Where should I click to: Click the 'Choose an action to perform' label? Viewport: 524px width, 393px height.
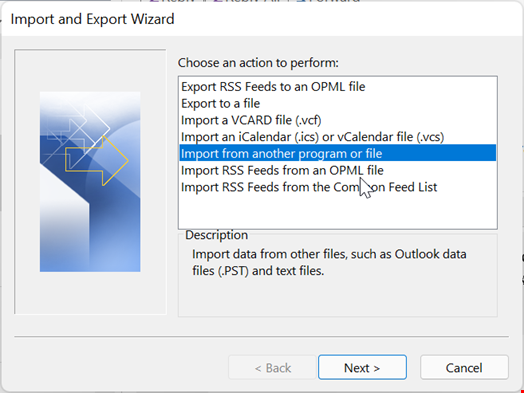tap(258, 63)
